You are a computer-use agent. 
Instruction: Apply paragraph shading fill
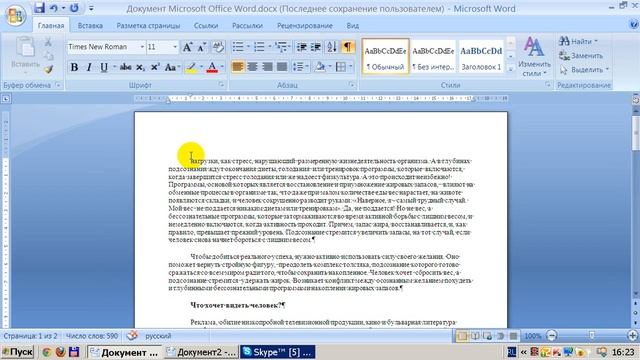pyautogui.click(x=320, y=67)
